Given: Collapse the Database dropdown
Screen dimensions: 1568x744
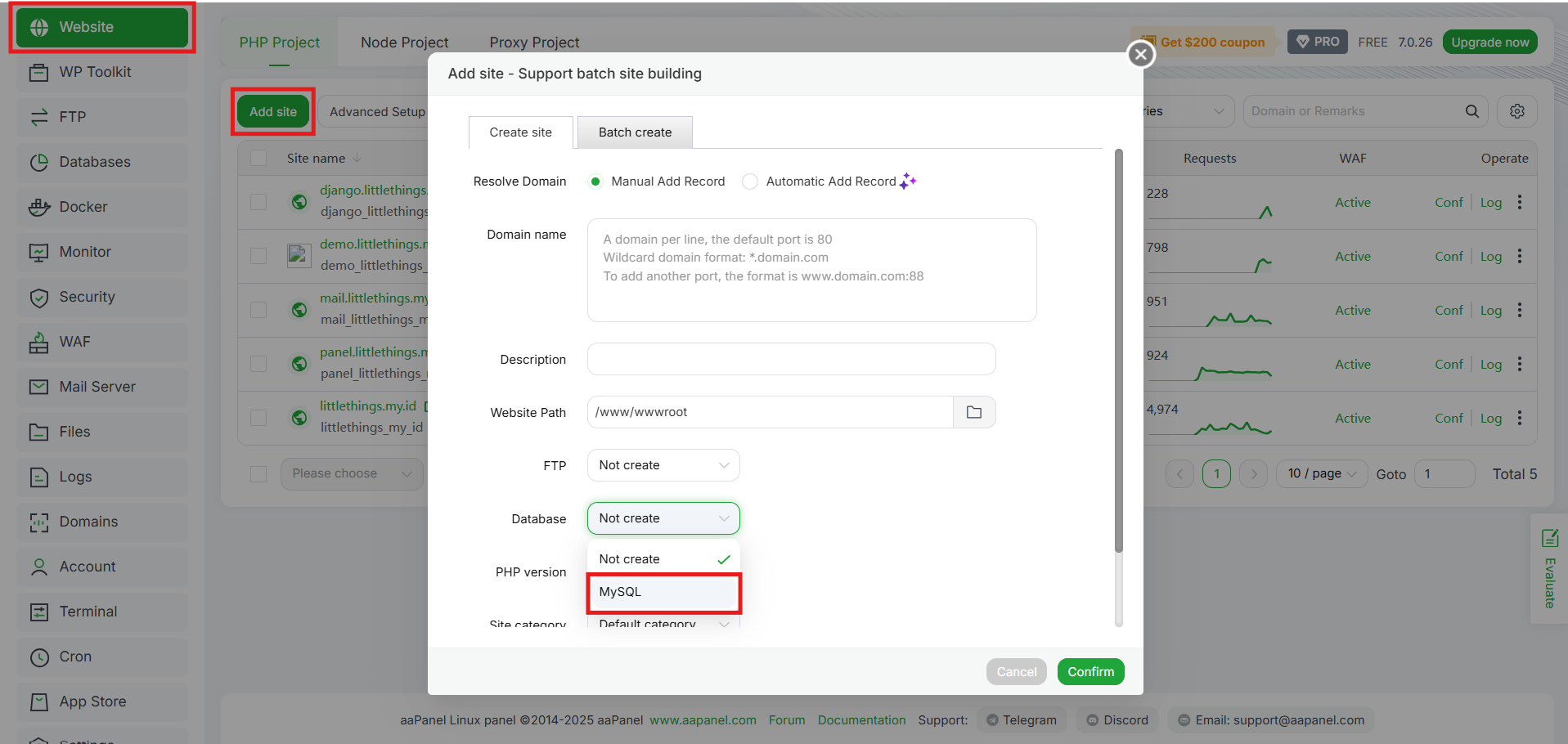Looking at the screenshot, I should tap(663, 518).
